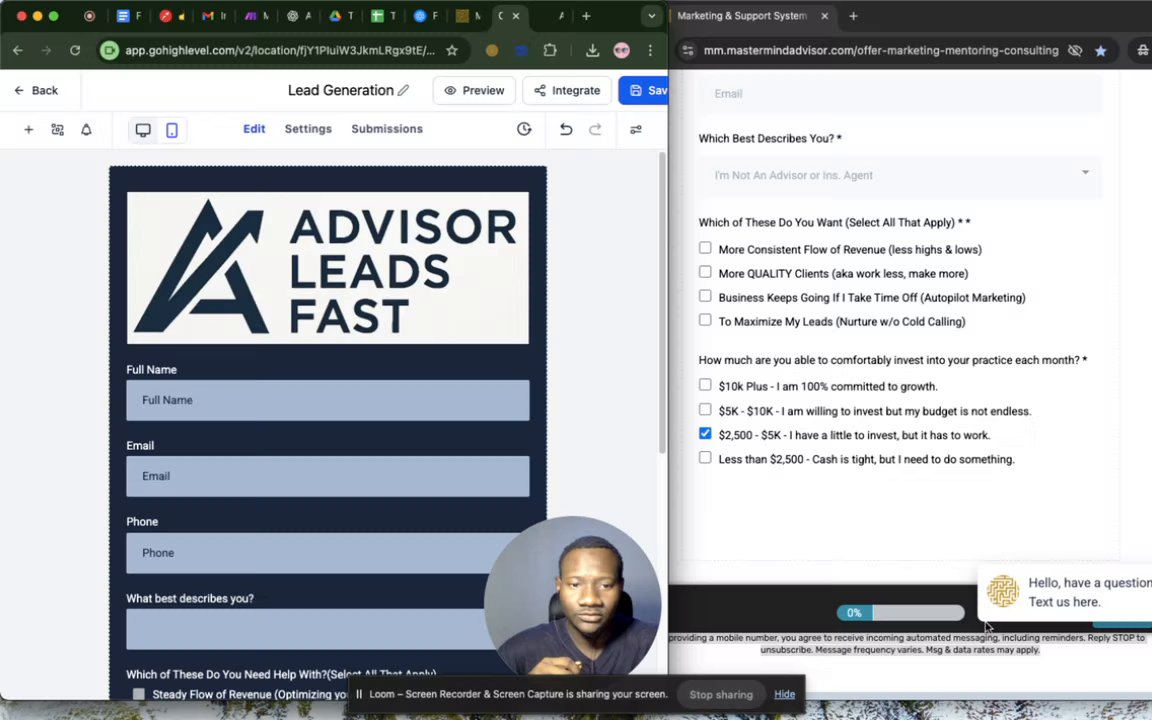Open the 'Which Best Describes You?' dropdown
1152x720 pixels.
(x=900, y=175)
